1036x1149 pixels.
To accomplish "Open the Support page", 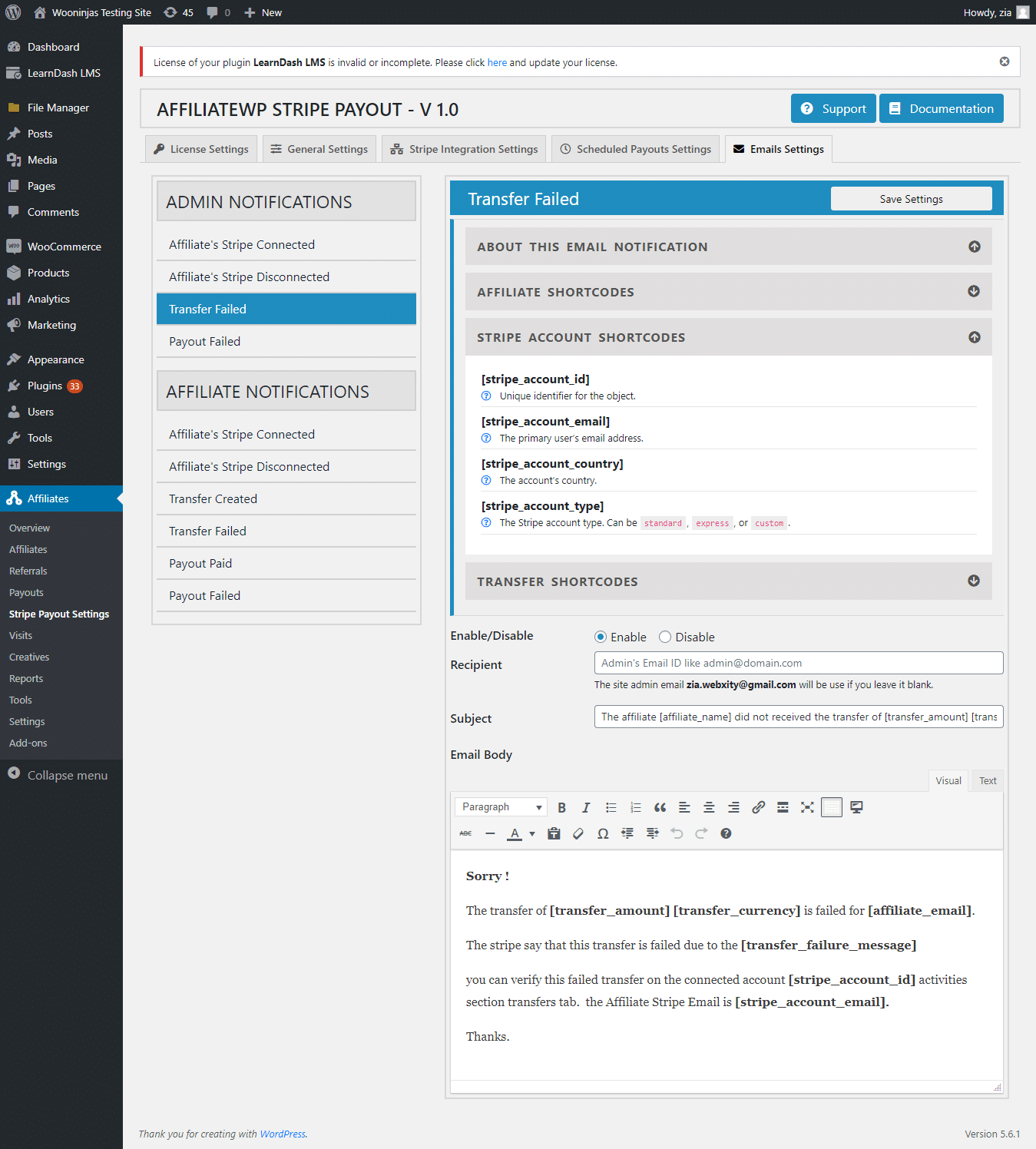I will [x=833, y=108].
